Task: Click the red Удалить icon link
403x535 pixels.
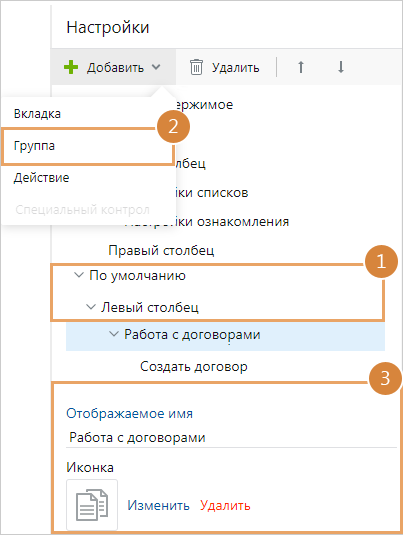Action: tap(225, 505)
